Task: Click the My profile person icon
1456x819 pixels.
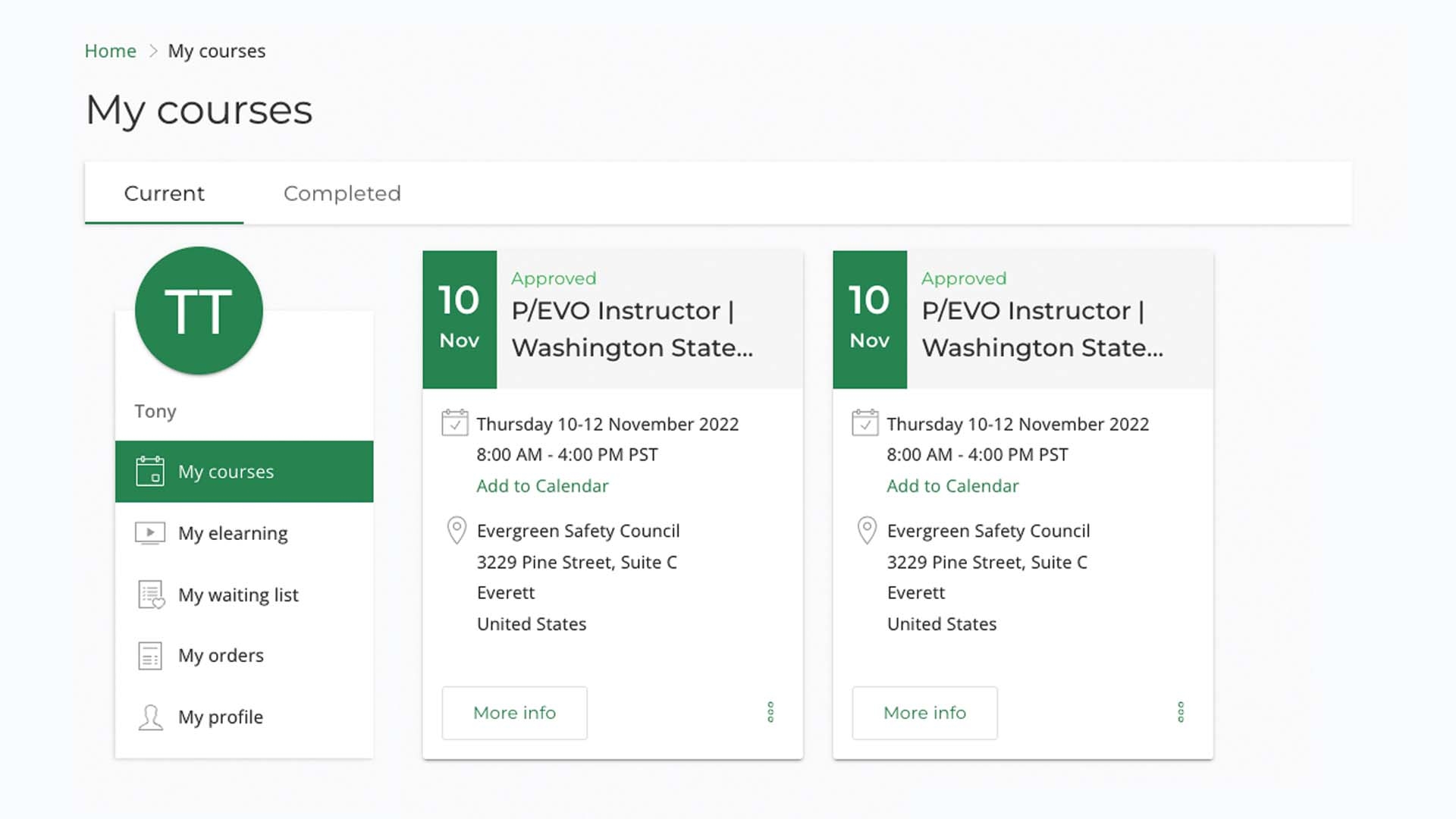Action: point(150,717)
